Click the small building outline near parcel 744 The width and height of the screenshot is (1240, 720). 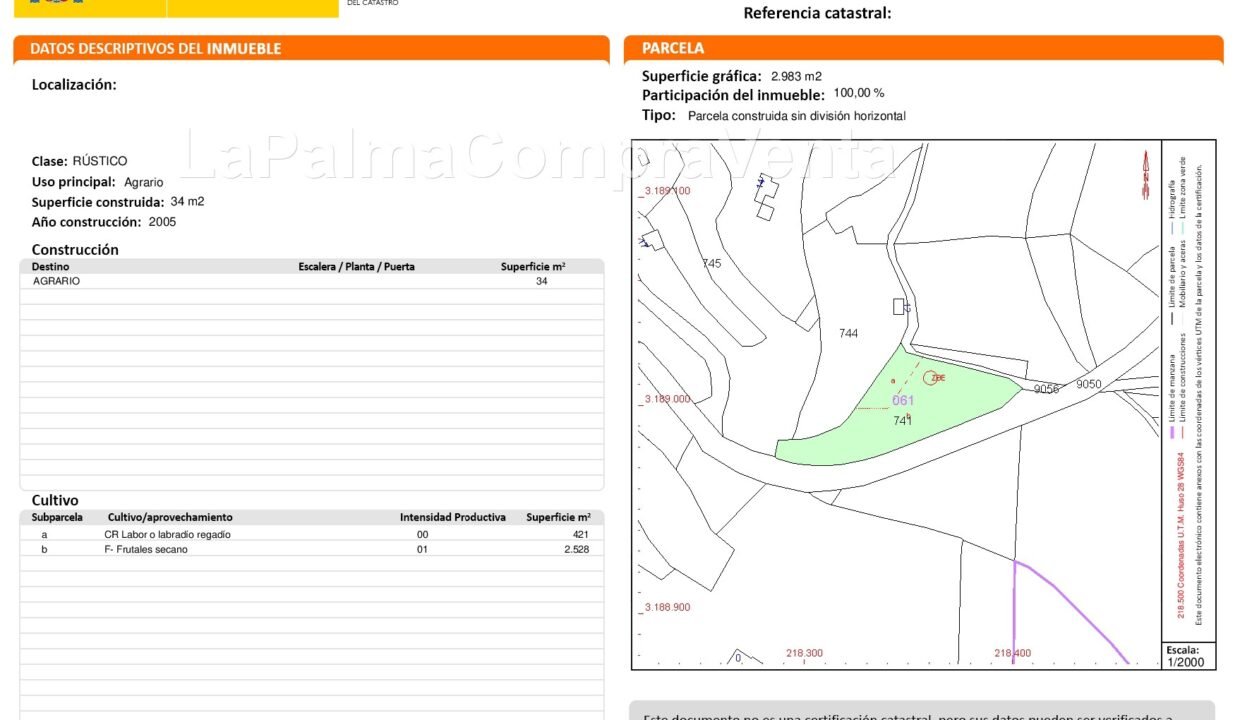pyautogui.click(x=900, y=306)
